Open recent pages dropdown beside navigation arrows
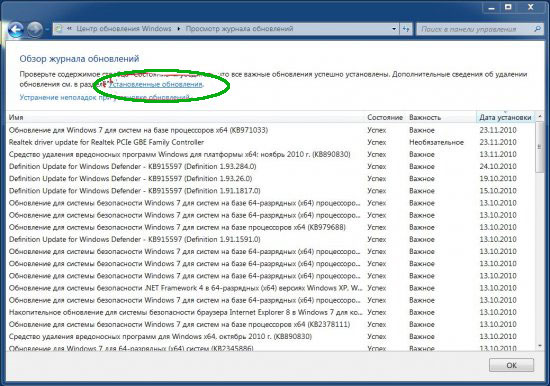The width and height of the screenshot is (550, 386). [x=47, y=29]
